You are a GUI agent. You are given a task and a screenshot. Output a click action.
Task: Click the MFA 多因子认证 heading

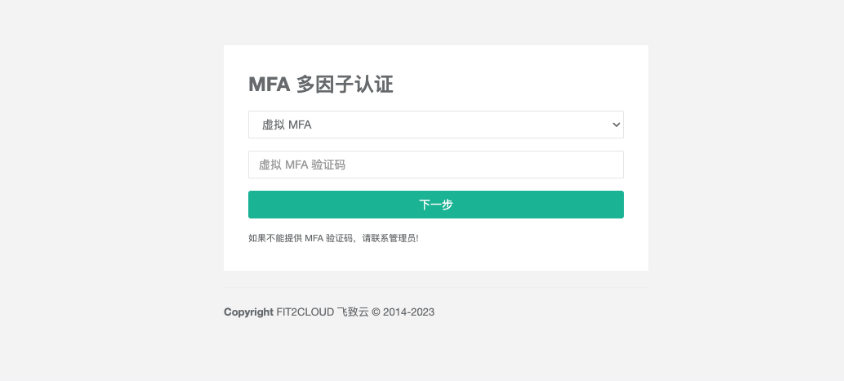tap(321, 84)
